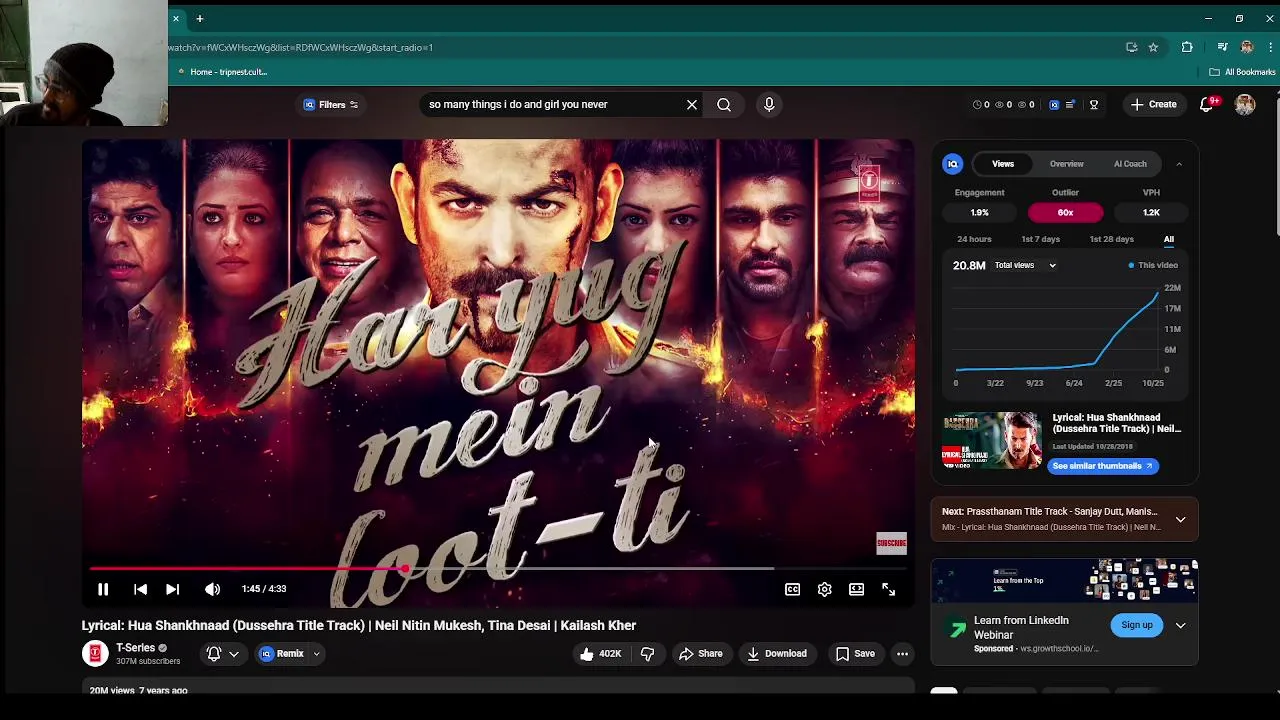
Task: Open the YouTube notifications bell
Action: point(1207,104)
